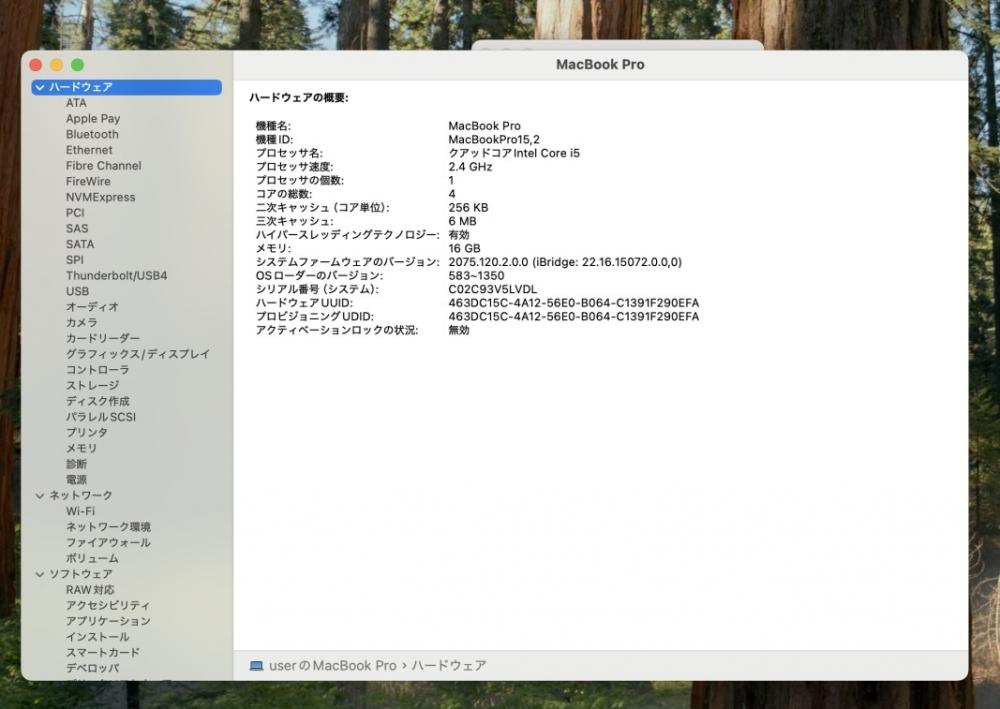Open the ATA sidebar entry

76,103
